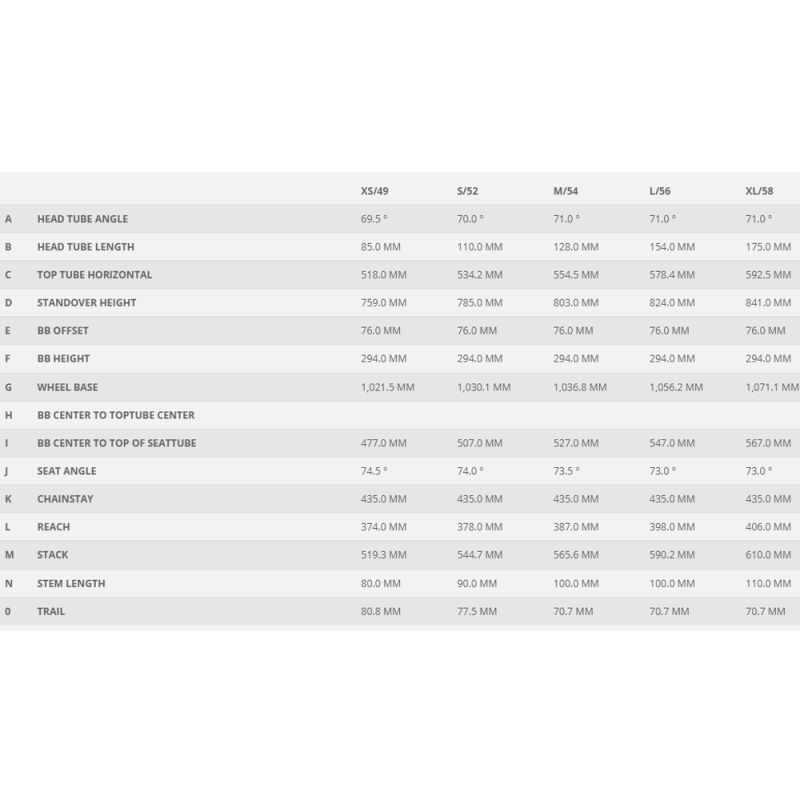This screenshot has height=800, width=800.
Task: Click the HEAD TUBE ANGLE row label
Action: (x=82, y=219)
